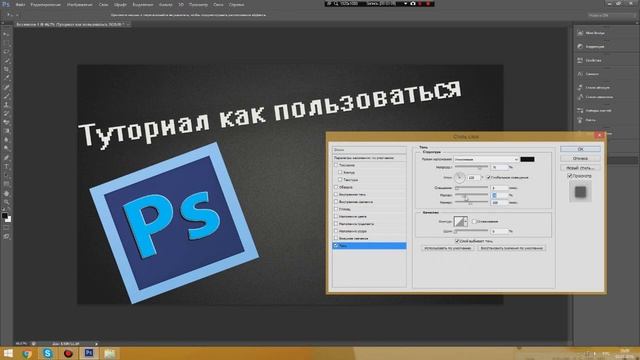The width and height of the screenshot is (640, 360).
Task: Select the Healing Brush tool
Action: click(x=6, y=87)
